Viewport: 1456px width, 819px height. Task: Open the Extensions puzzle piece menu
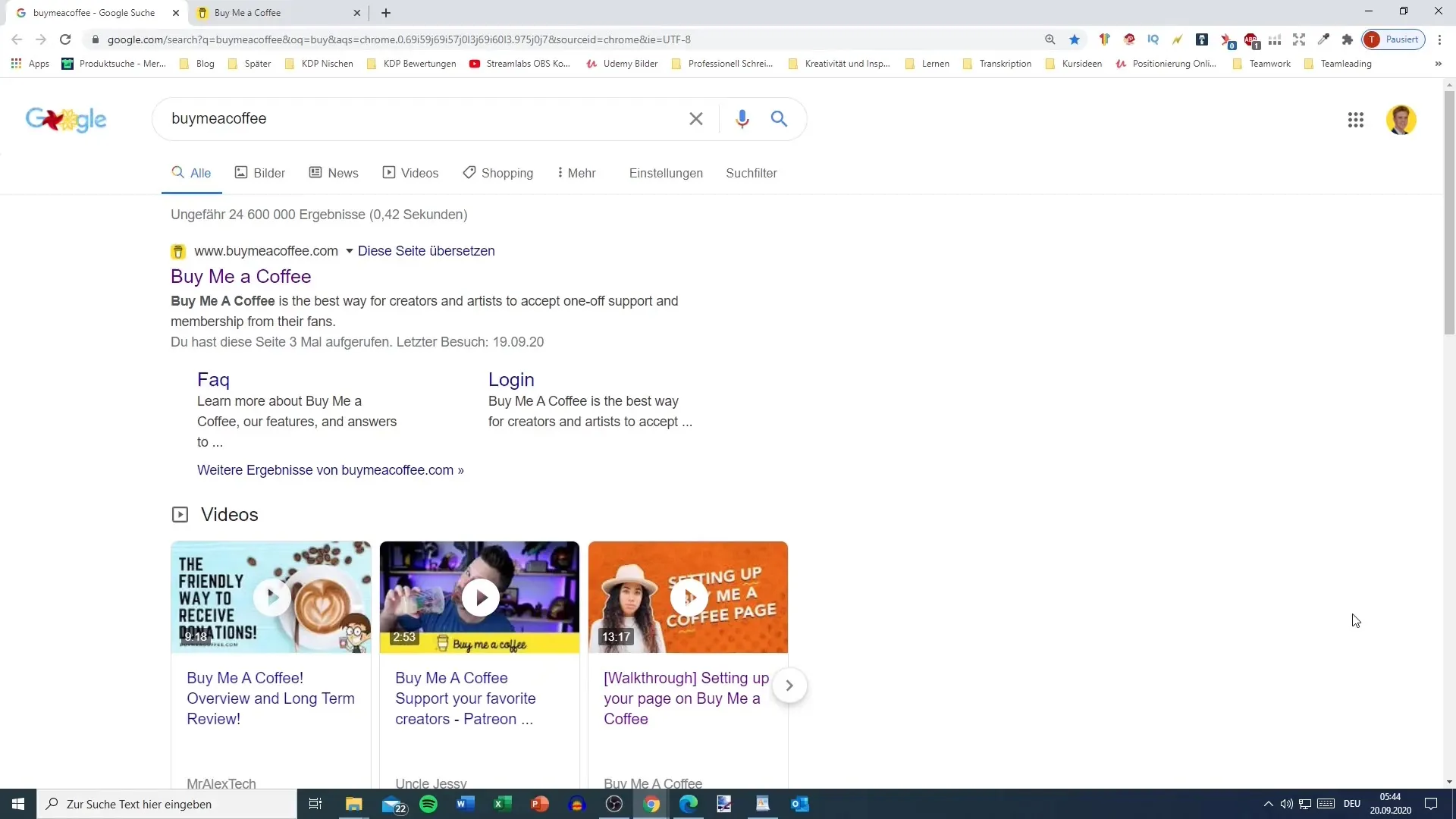pos(1348,39)
